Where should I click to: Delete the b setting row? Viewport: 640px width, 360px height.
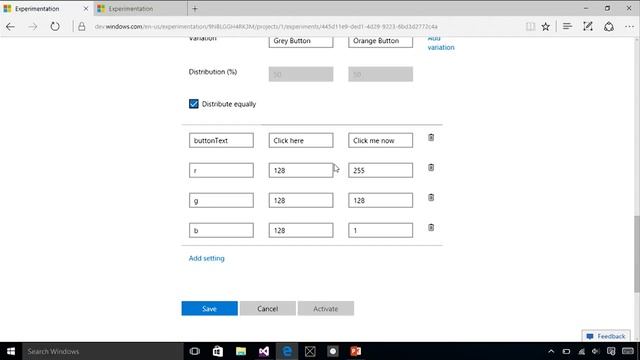point(431,228)
